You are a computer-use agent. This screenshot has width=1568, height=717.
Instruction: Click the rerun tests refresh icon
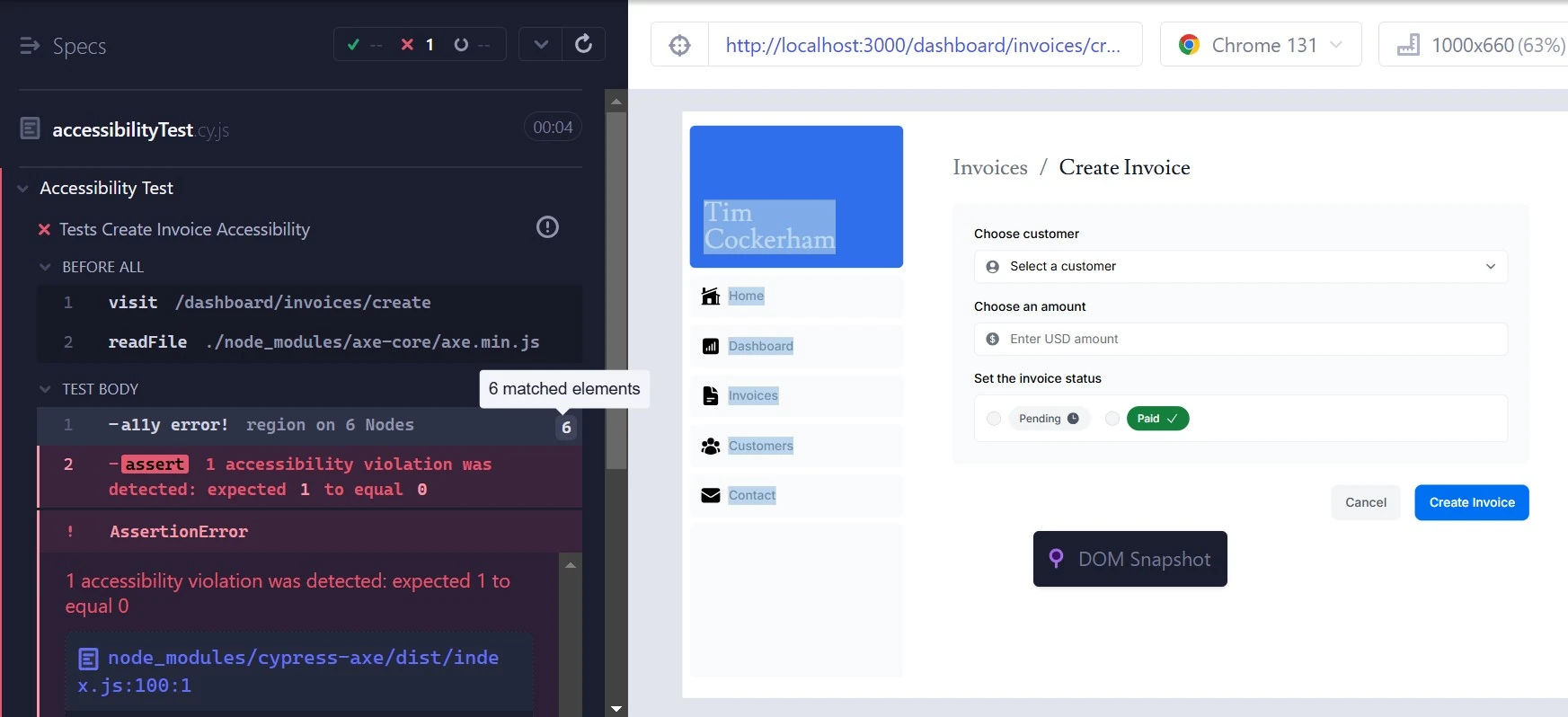(x=583, y=44)
